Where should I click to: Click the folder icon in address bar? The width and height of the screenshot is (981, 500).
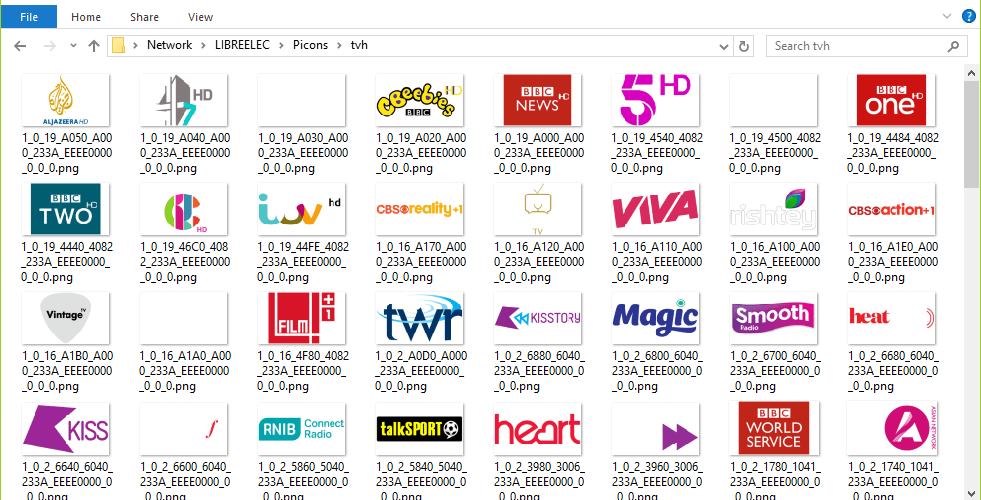point(118,46)
